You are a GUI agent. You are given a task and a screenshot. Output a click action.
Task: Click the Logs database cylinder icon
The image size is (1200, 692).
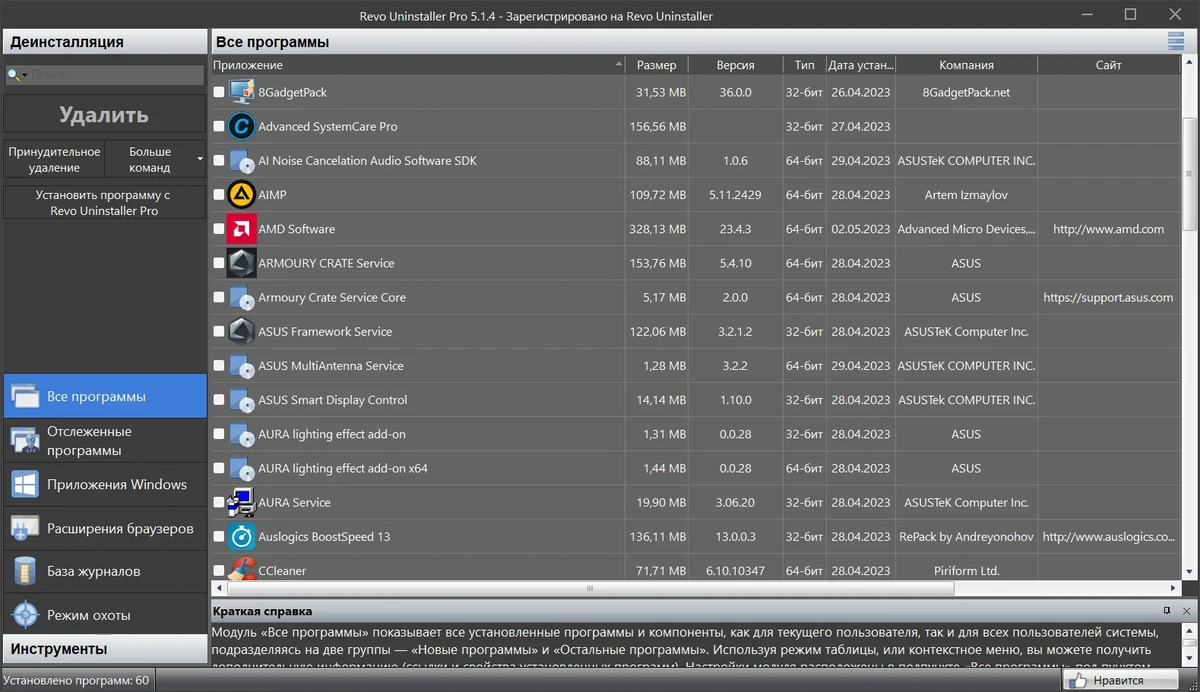pyautogui.click(x=25, y=572)
